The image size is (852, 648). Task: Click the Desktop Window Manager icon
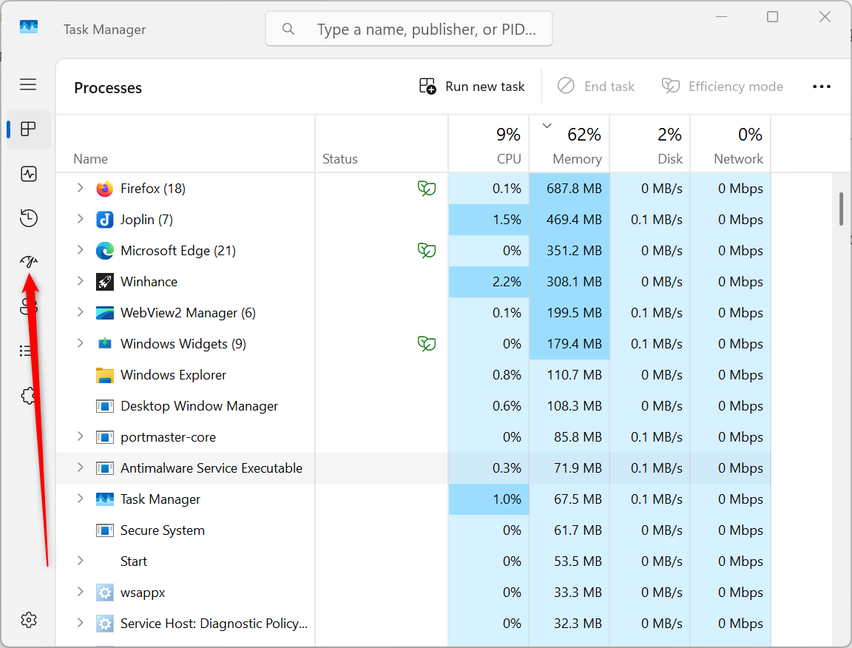point(104,406)
